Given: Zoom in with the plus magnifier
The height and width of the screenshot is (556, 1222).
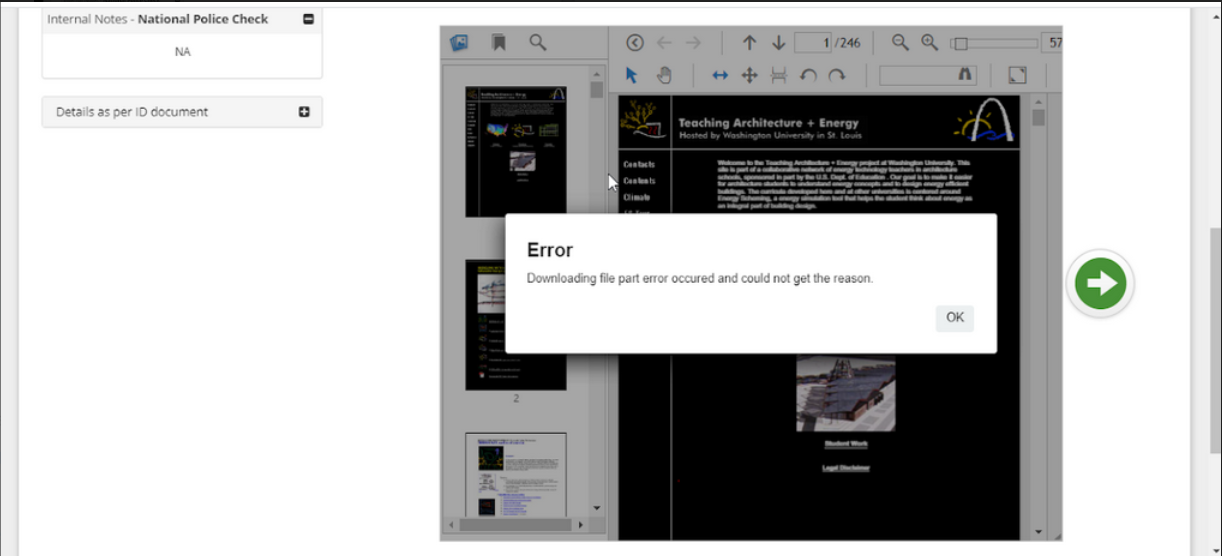Looking at the screenshot, I should click(929, 42).
